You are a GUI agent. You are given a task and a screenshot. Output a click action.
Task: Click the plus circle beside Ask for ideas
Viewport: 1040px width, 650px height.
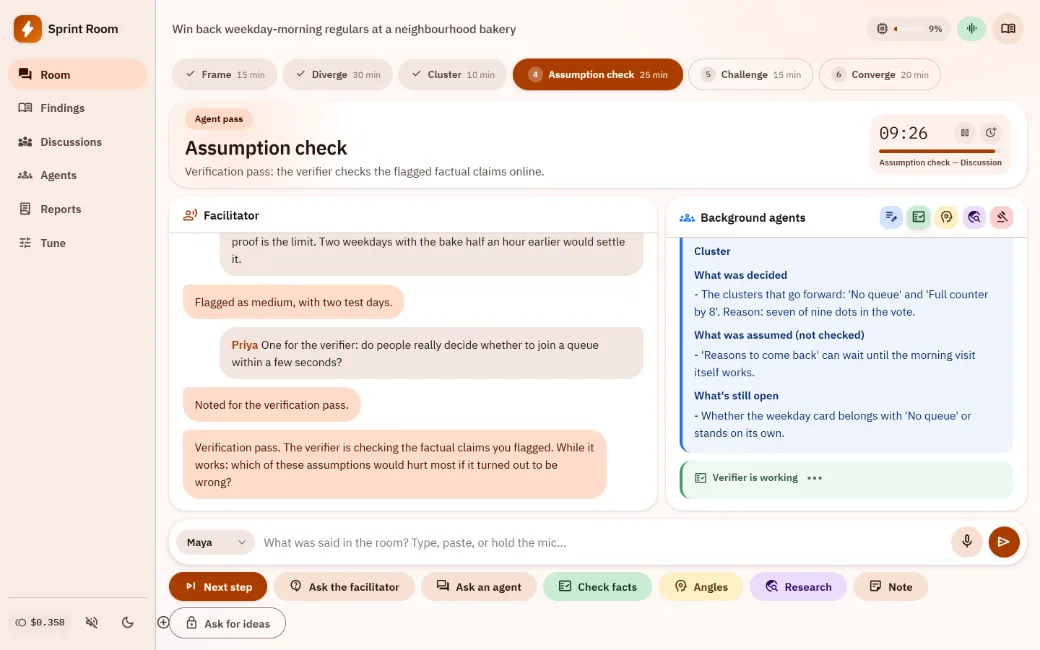pos(163,622)
